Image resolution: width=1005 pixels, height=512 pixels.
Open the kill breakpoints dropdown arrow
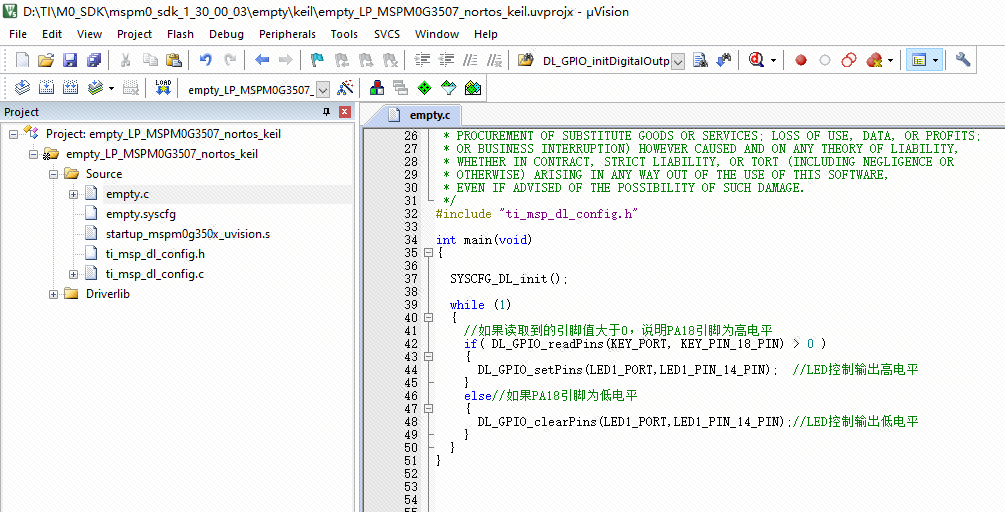[890, 60]
